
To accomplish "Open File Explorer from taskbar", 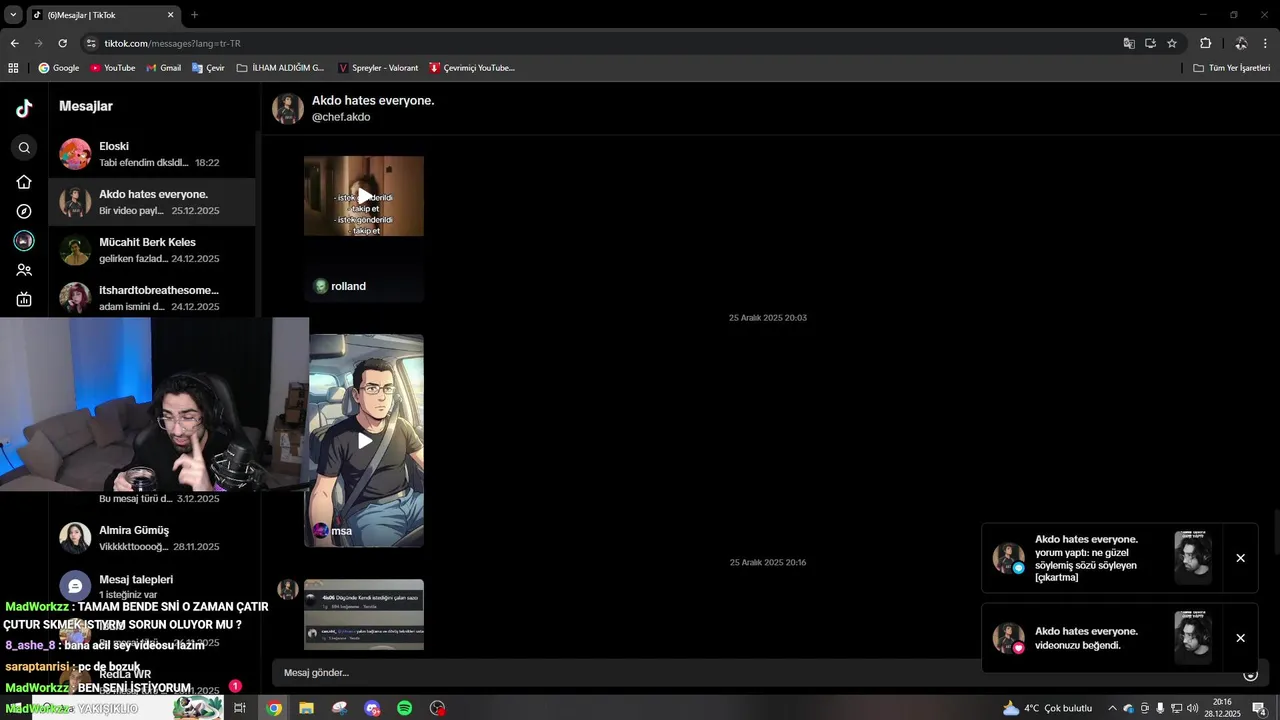I will pos(306,708).
